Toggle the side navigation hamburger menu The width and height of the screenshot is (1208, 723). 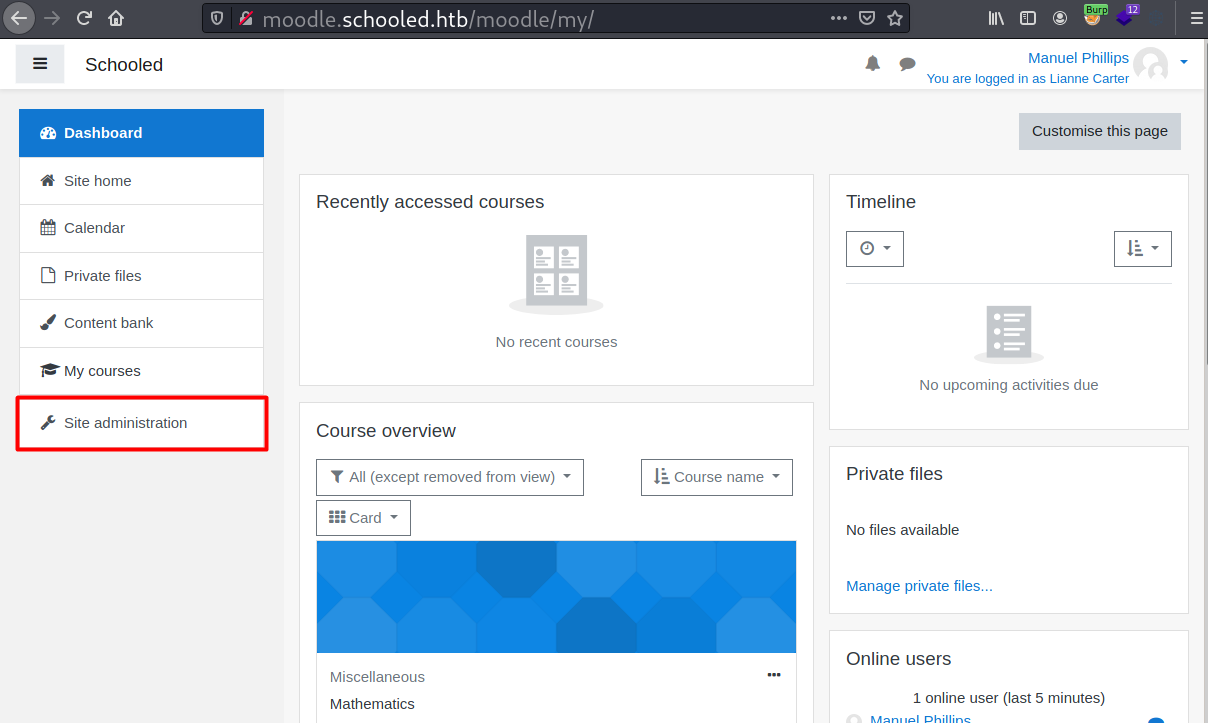(x=40, y=64)
